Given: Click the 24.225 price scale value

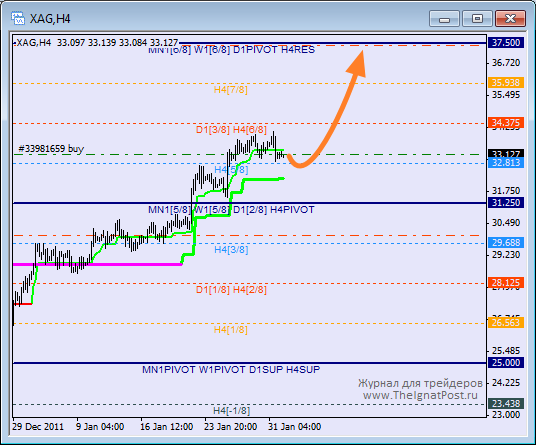Looking at the screenshot, I should tap(506, 383).
